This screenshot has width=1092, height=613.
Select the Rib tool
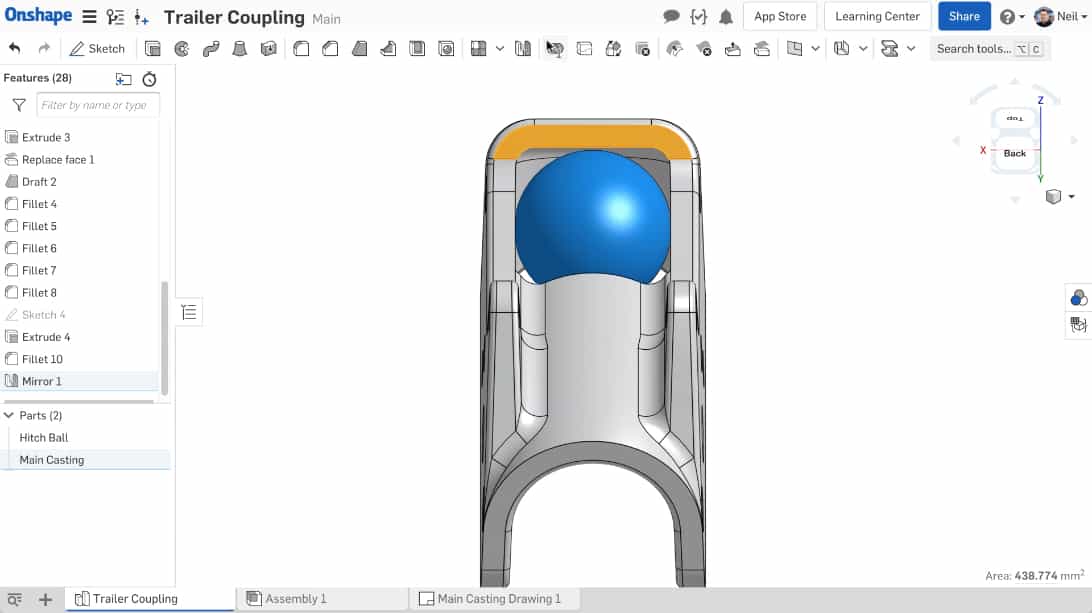click(388, 49)
